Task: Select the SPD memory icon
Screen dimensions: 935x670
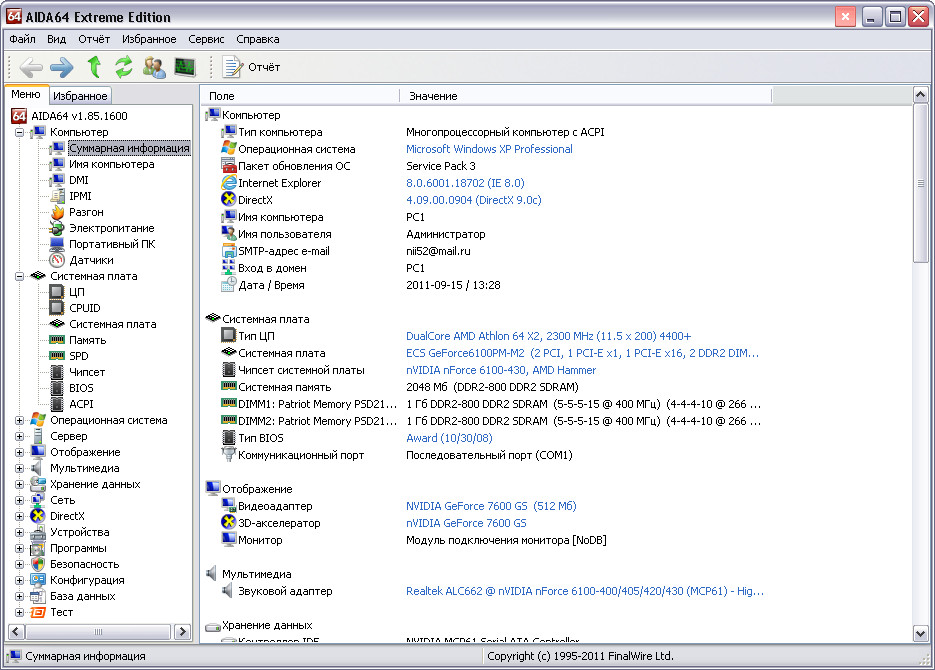Action: 57,356
